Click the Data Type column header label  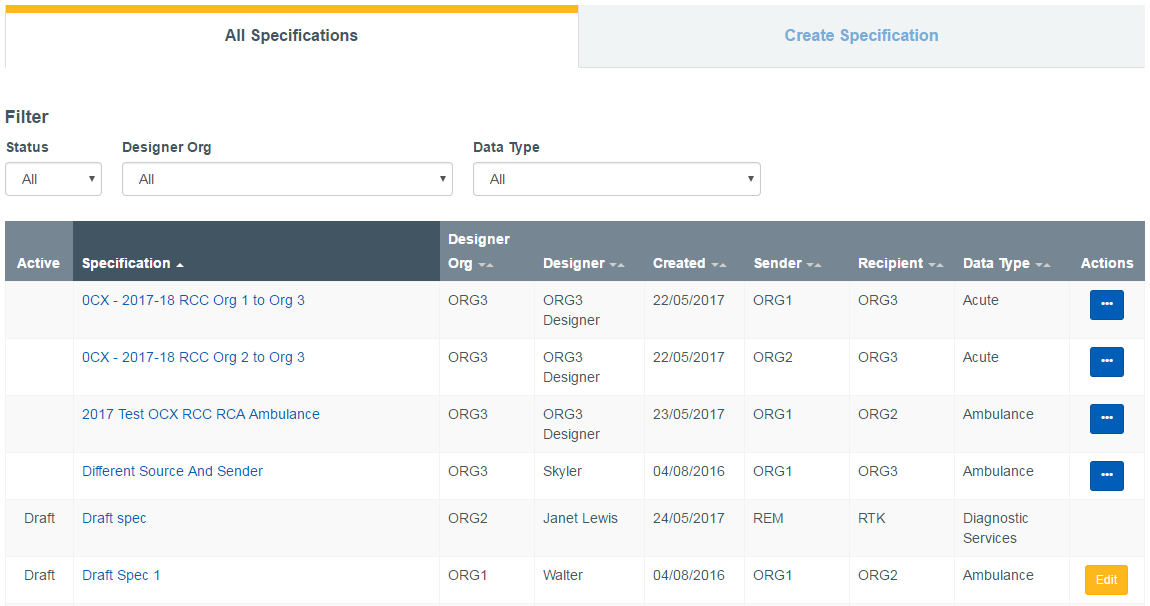click(x=996, y=263)
